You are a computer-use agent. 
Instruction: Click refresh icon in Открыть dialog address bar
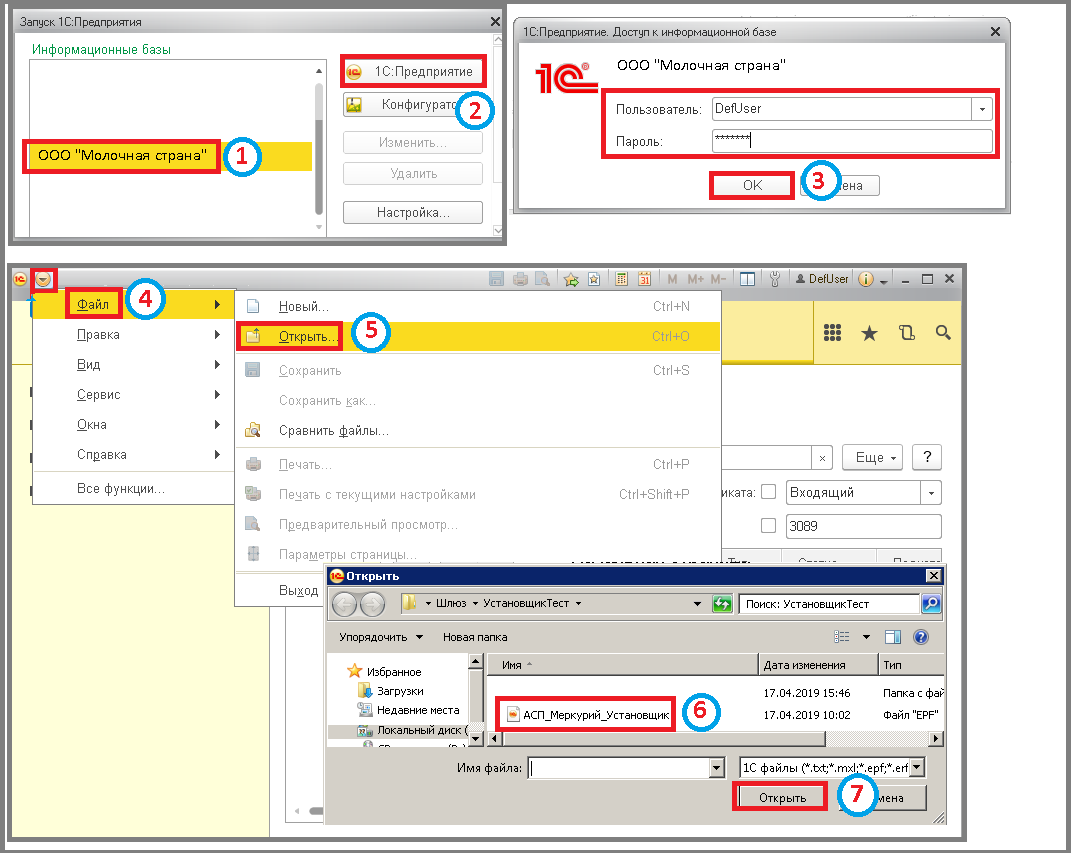pyautogui.click(x=722, y=604)
